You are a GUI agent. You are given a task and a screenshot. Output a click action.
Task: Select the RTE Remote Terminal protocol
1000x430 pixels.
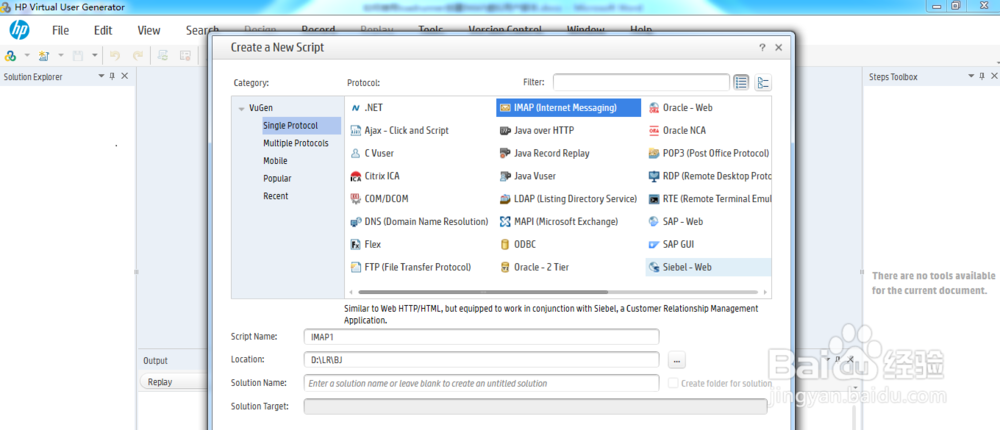pos(709,199)
